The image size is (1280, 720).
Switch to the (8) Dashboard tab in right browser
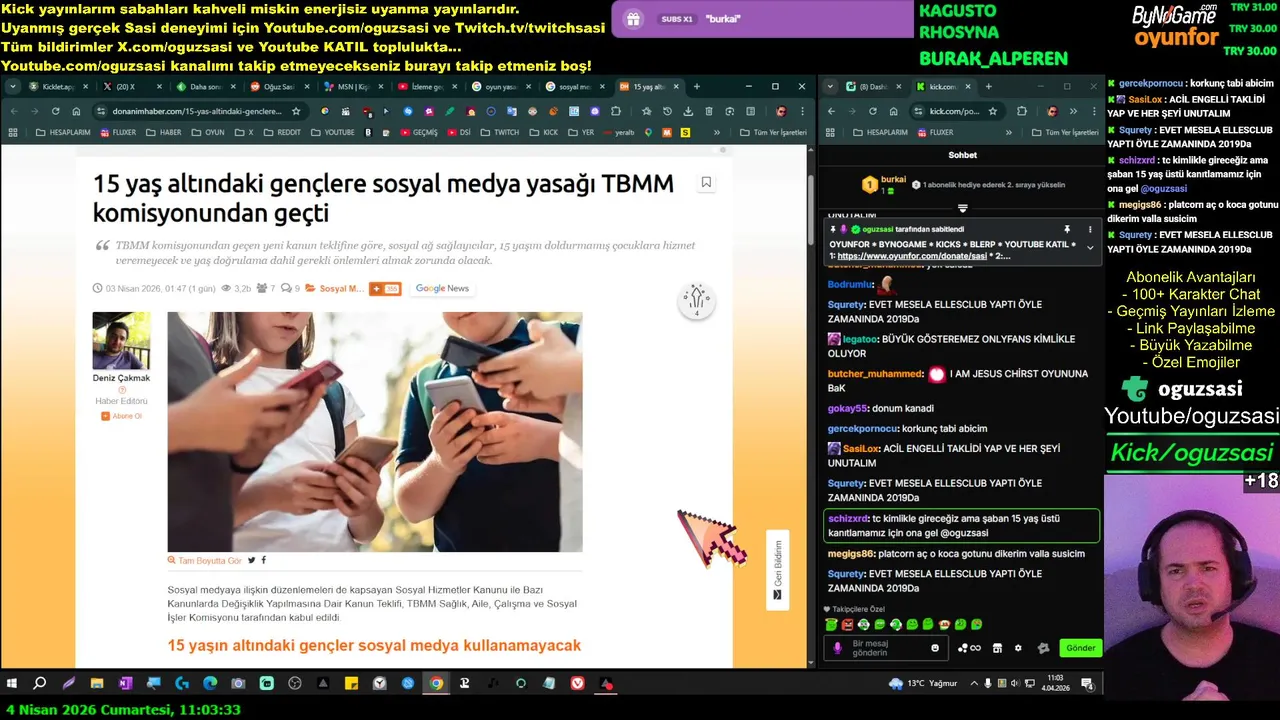point(873,87)
